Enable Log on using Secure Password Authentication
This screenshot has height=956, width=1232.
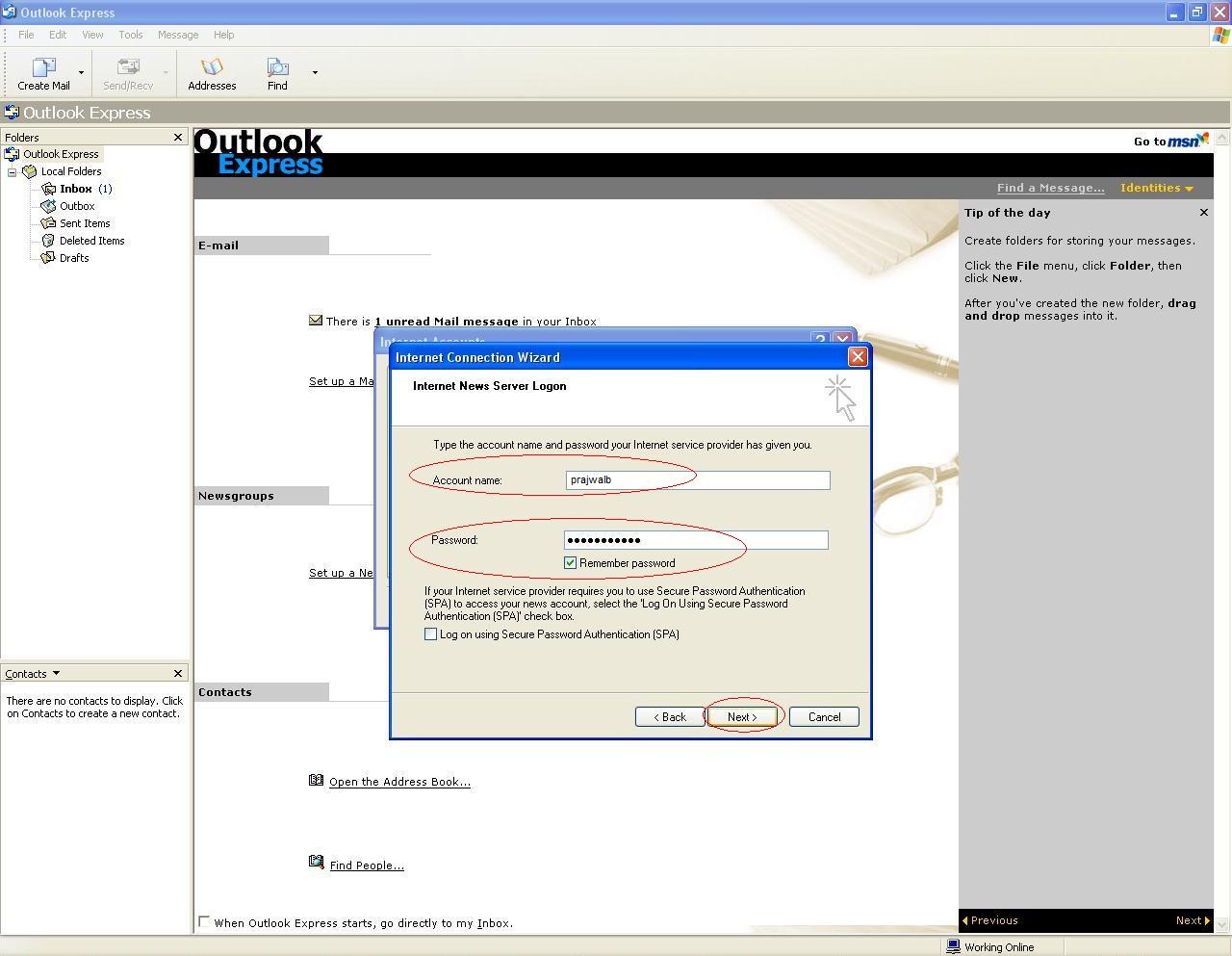pyautogui.click(x=430, y=634)
